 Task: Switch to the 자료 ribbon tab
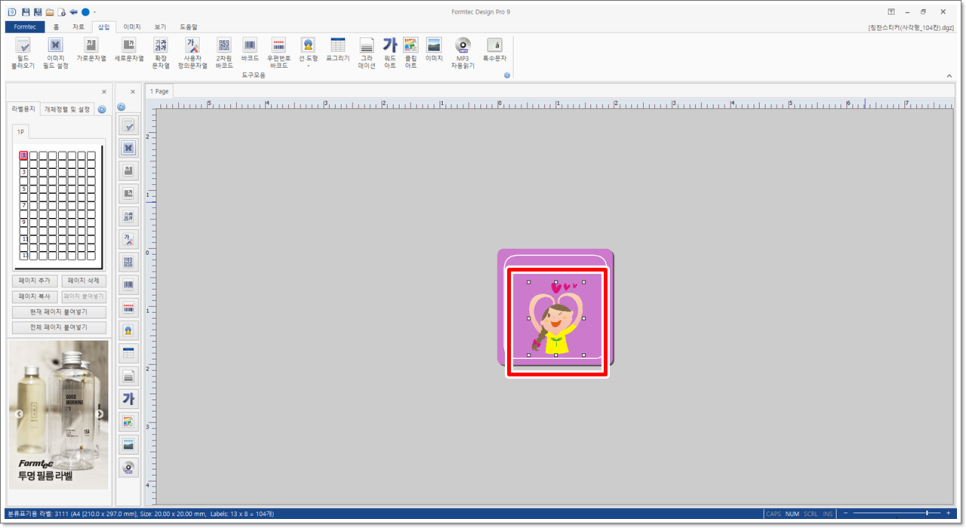pyautogui.click(x=78, y=27)
